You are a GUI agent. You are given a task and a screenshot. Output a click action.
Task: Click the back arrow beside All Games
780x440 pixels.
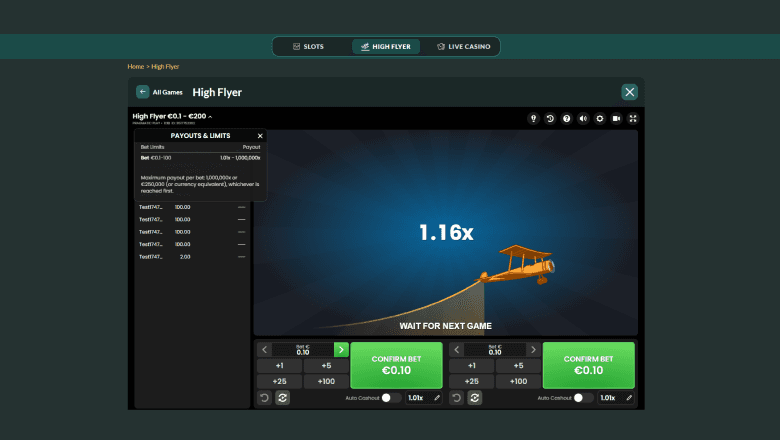143,92
